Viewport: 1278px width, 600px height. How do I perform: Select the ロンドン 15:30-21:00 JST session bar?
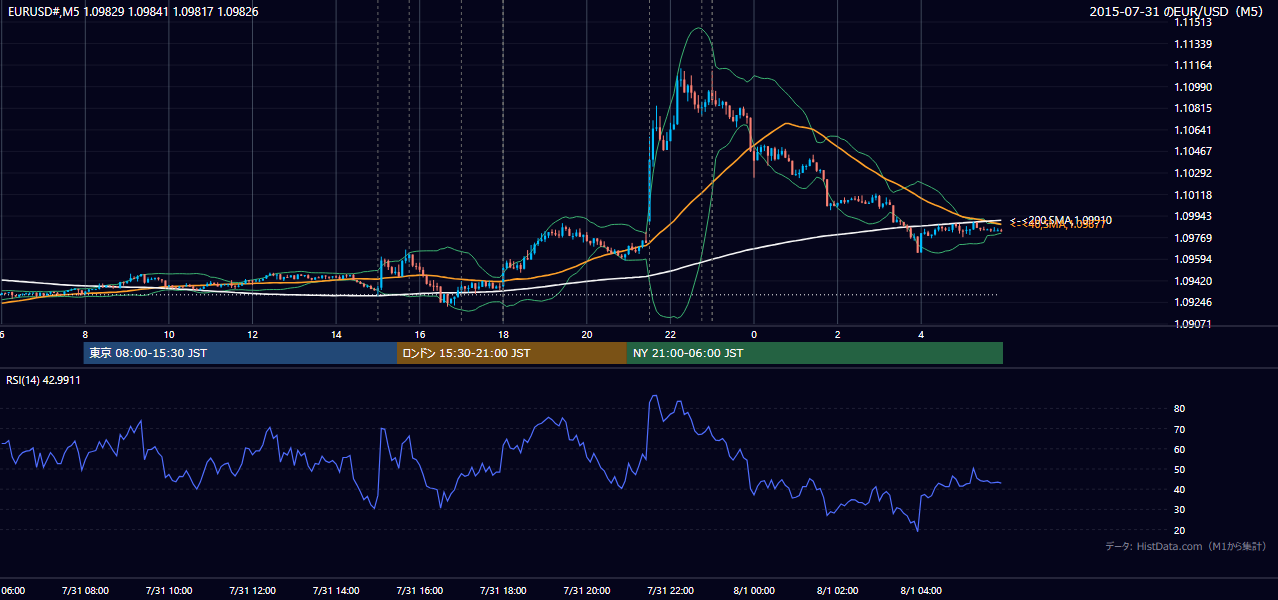(512, 353)
